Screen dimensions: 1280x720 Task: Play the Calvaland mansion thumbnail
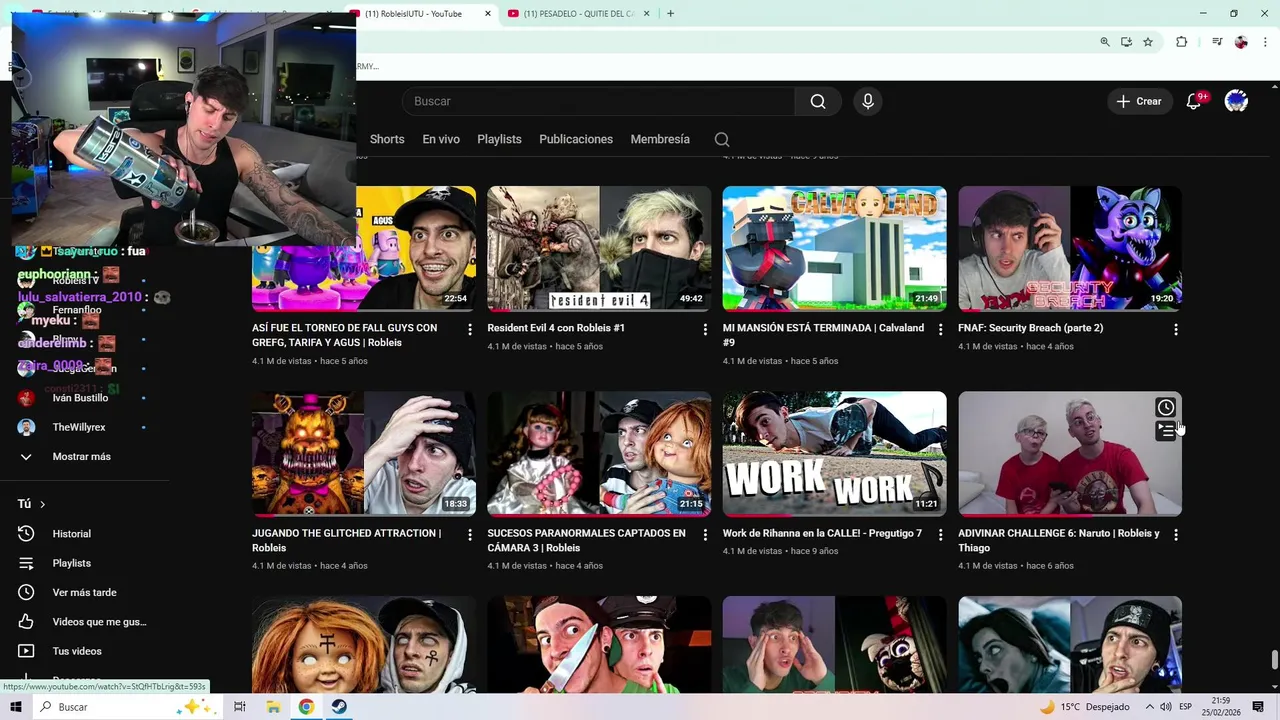[x=835, y=249]
